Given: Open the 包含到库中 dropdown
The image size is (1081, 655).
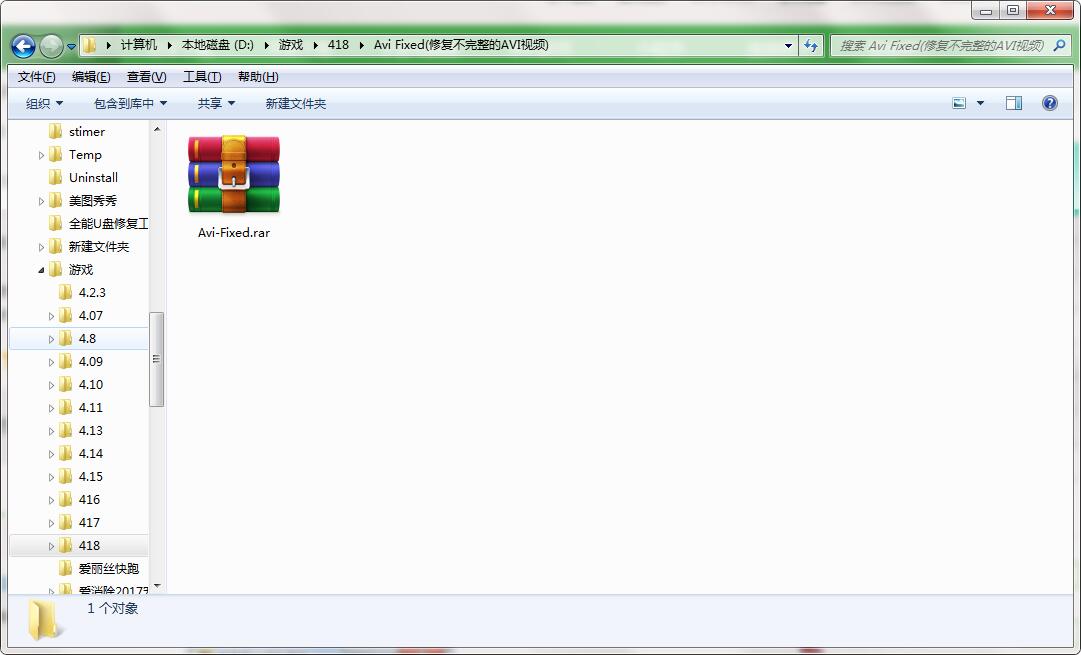Looking at the screenshot, I should pos(130,103).
